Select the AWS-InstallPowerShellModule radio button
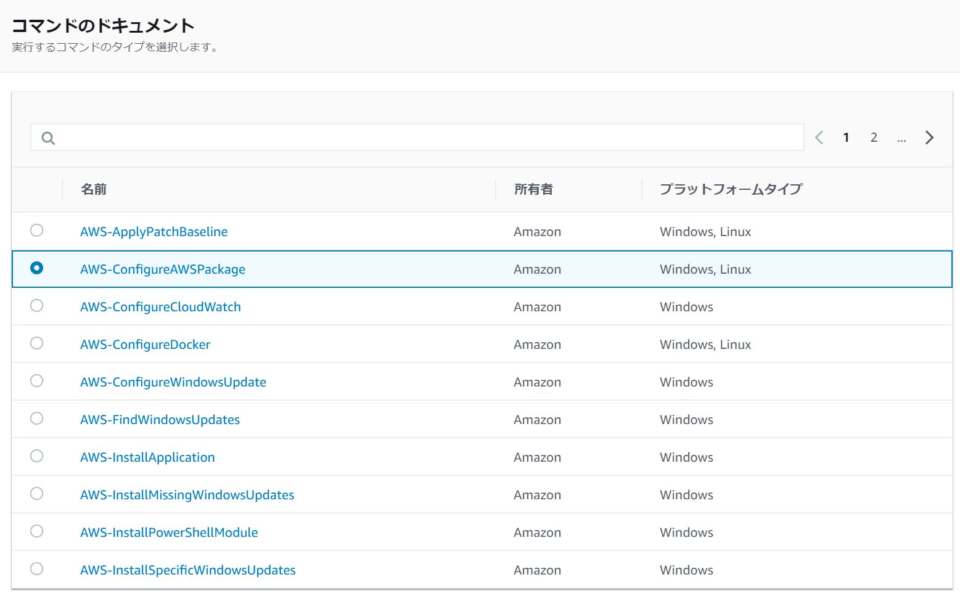Screen dimensions: 960x601 [x=37, y=532]
